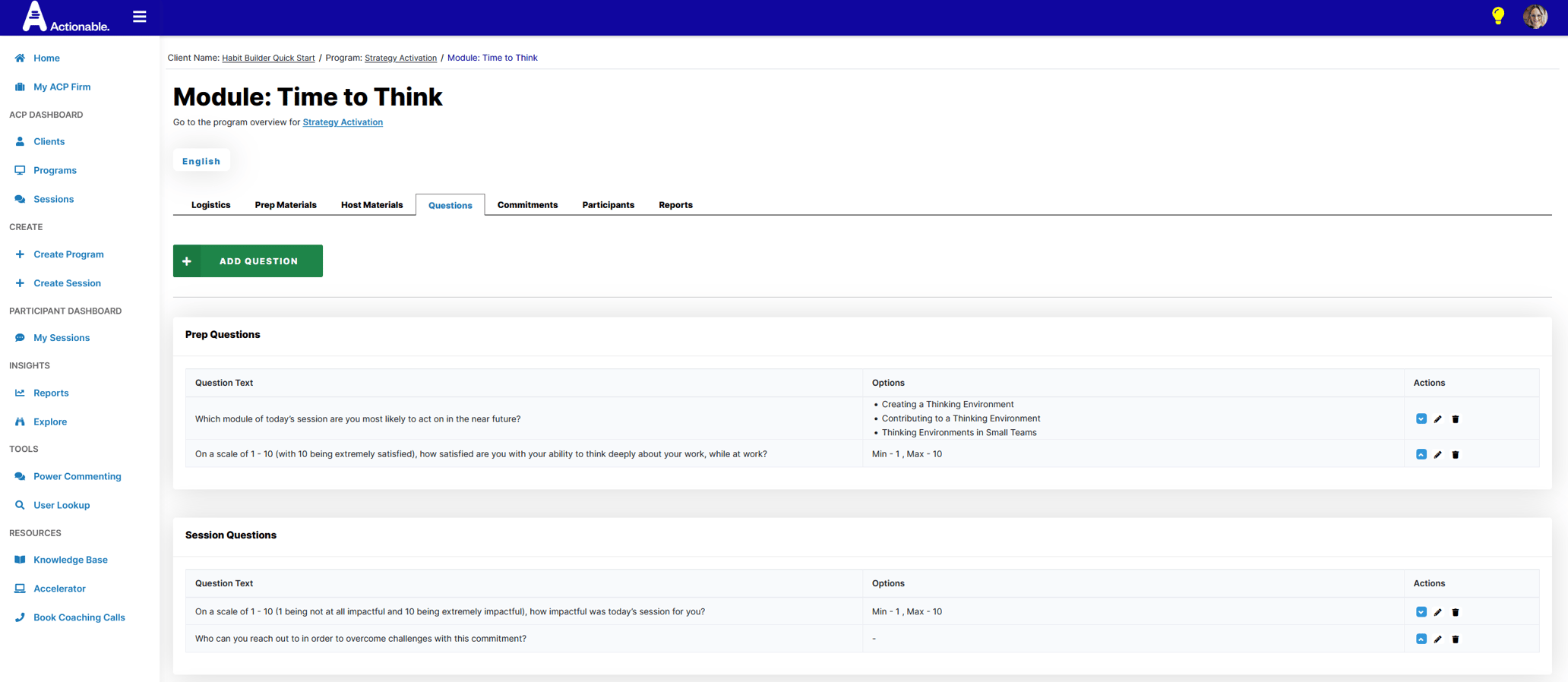This screenshot has width=1568, height=682.
Task: Click the lightbulb tips icon
Action: pyautogui.click(x=1497, y=16)
